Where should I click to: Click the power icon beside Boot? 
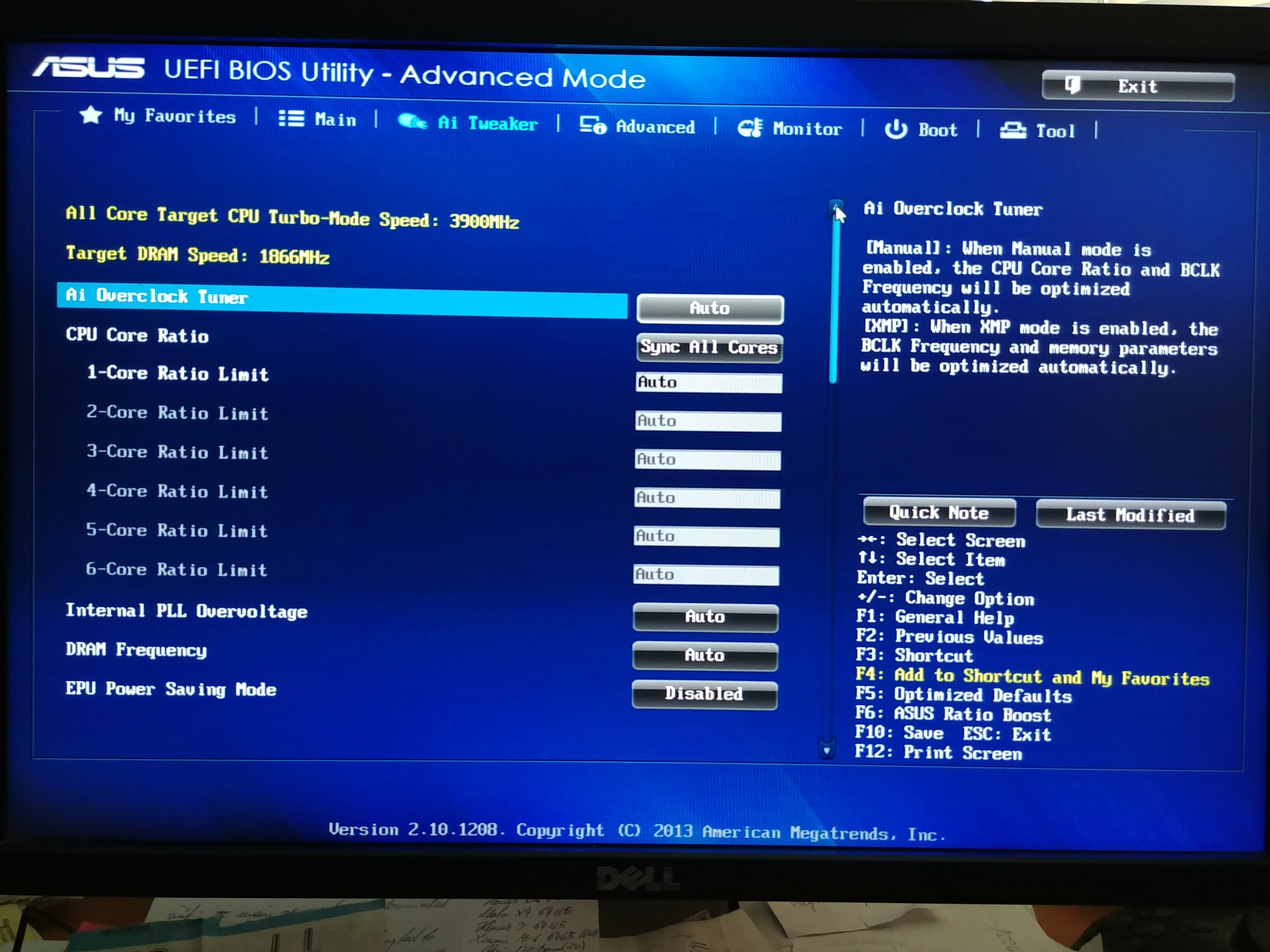pyautogui.click(x=896, y=130)
